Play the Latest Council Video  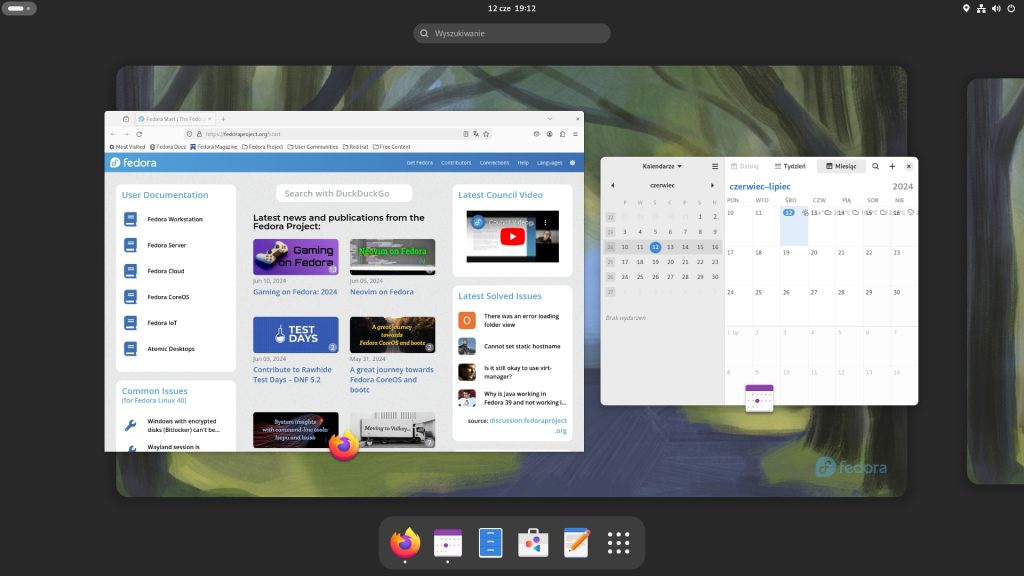(x=511, y=237)
